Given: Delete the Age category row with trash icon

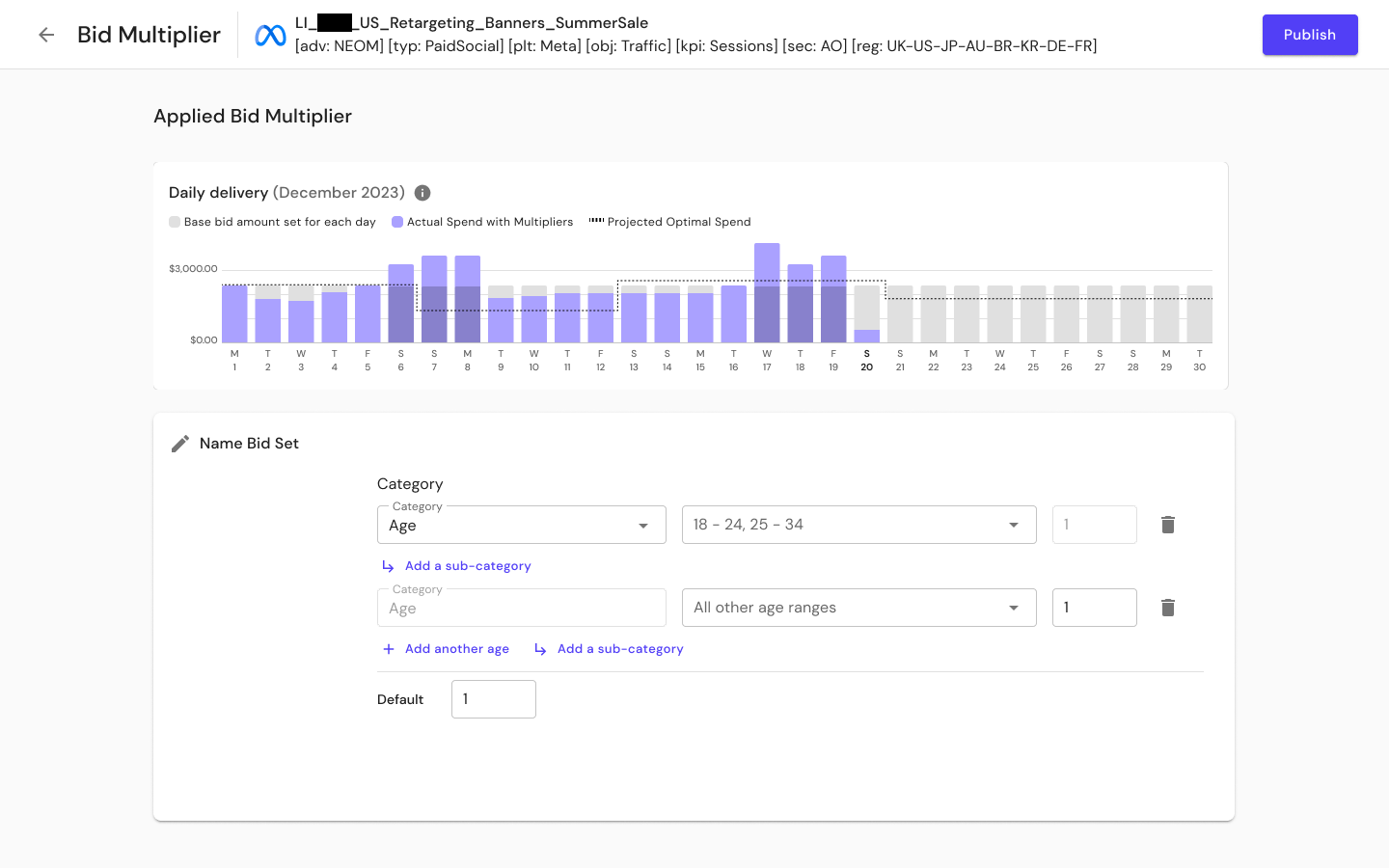Looking at the screenshot, I should click(x=1167, y=524).
